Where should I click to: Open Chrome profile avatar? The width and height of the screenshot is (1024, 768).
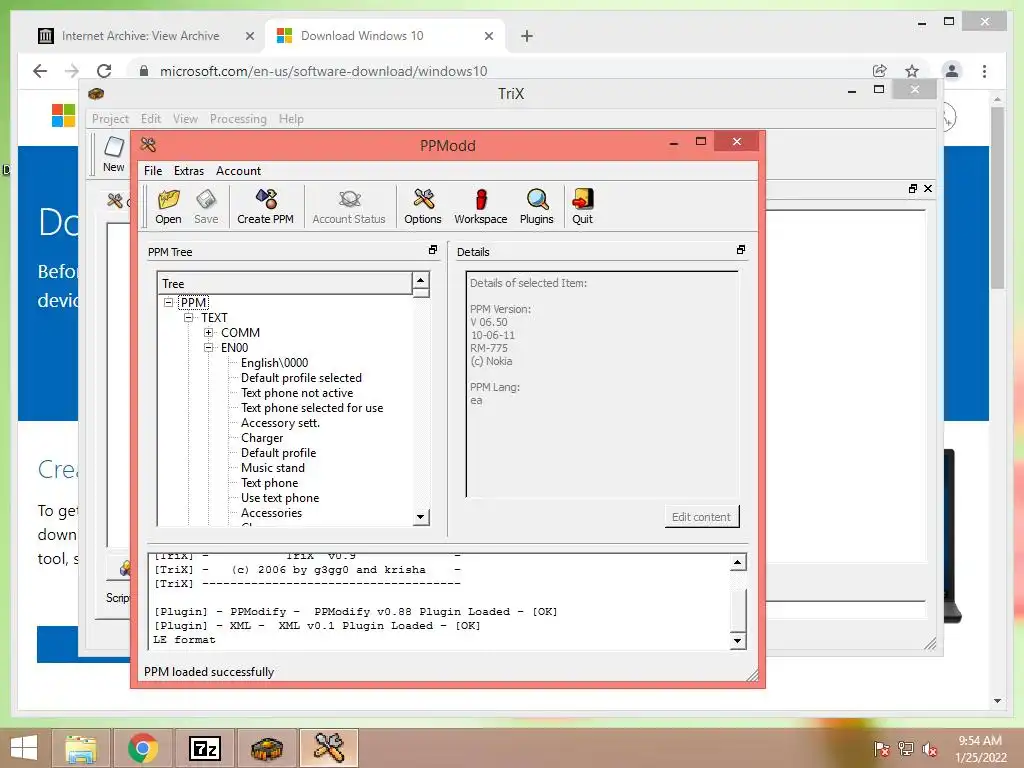pyautogui.click(x=952, y=71)
